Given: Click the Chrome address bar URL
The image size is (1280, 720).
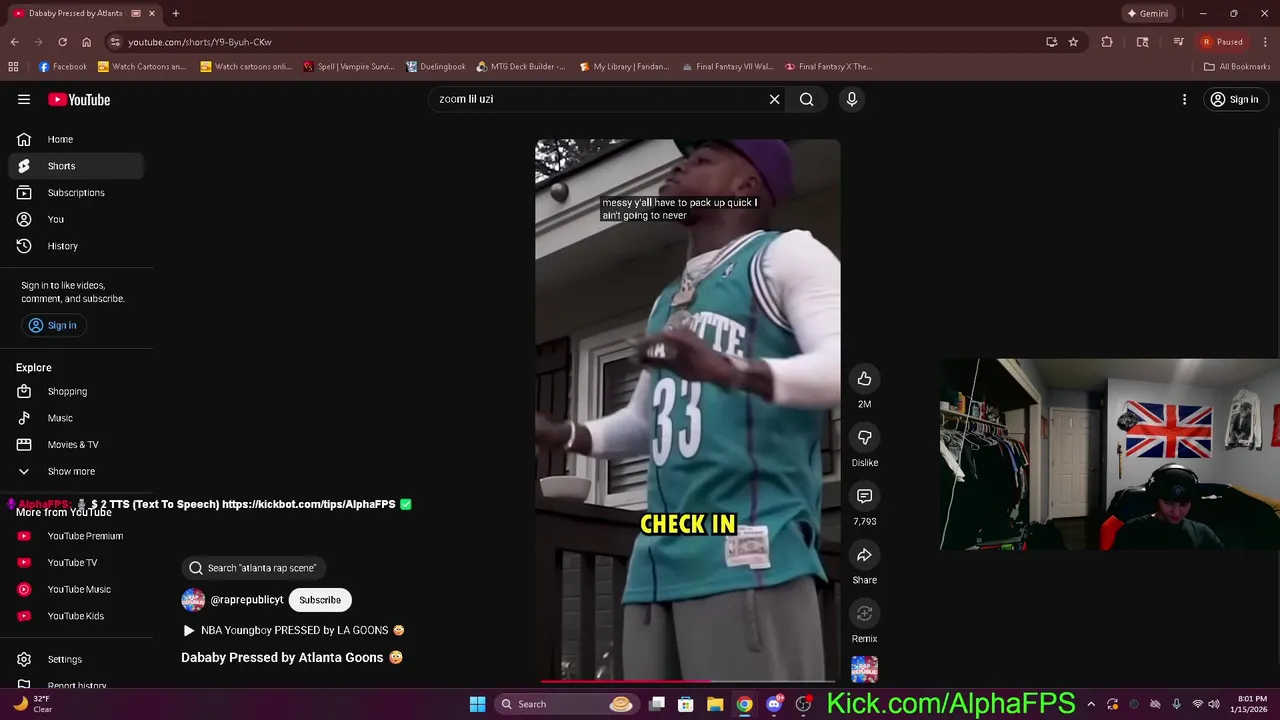Looking at the screenshot, I should tap(200, 42).
